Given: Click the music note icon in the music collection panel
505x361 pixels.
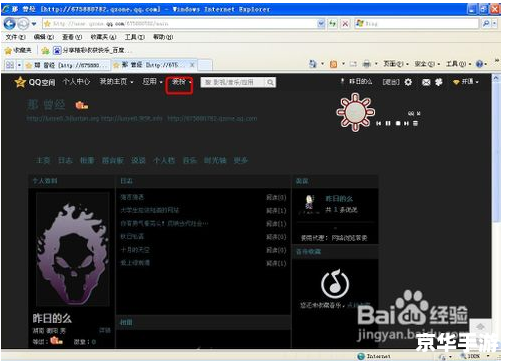Looking at the screenshot, I should click(335, 284).
